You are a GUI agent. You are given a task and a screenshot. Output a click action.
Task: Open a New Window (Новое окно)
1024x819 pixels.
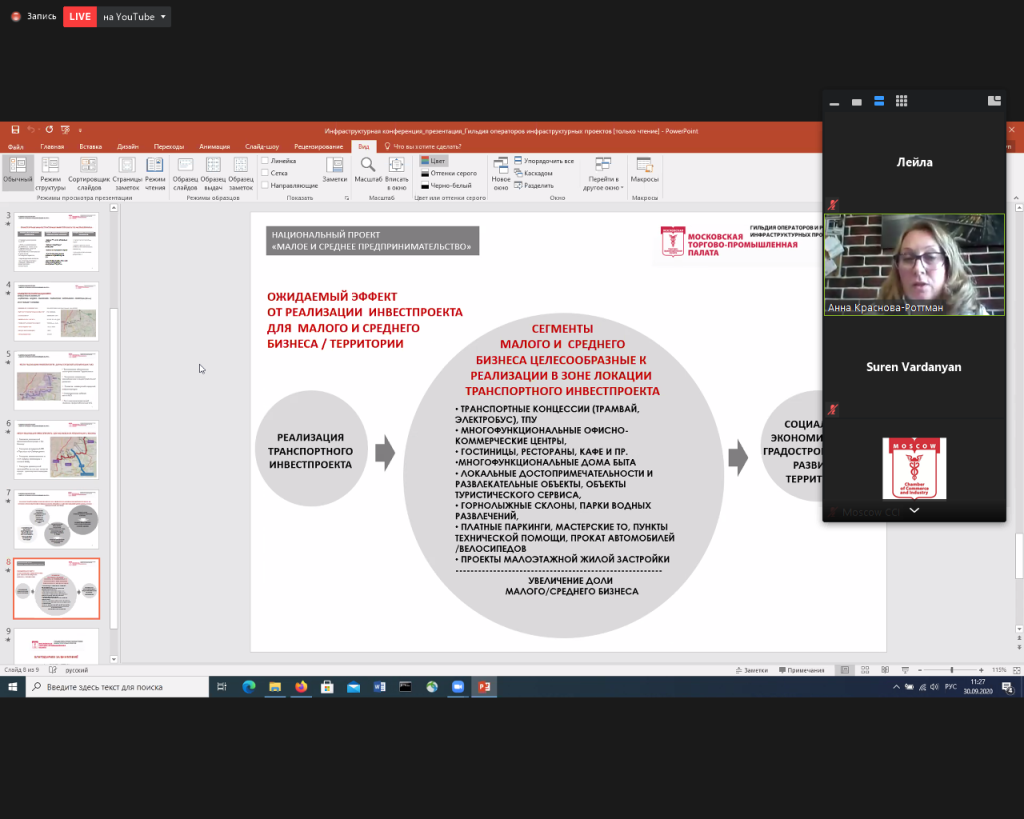500,172
